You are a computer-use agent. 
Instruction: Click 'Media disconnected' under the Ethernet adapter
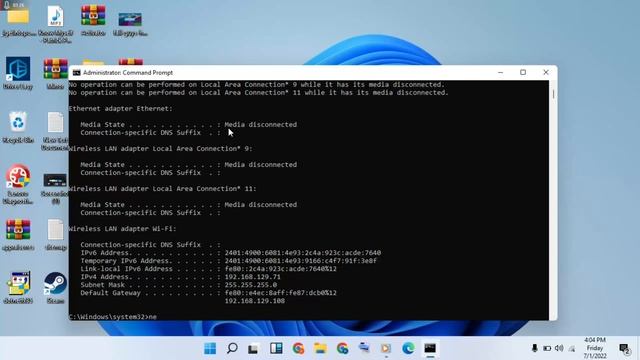point(260,124)
